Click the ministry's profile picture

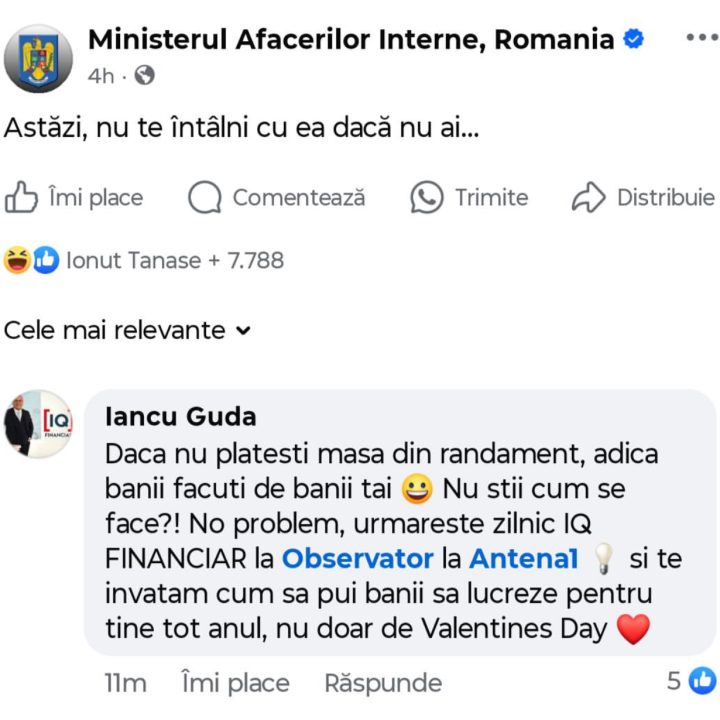pos(38,58)
